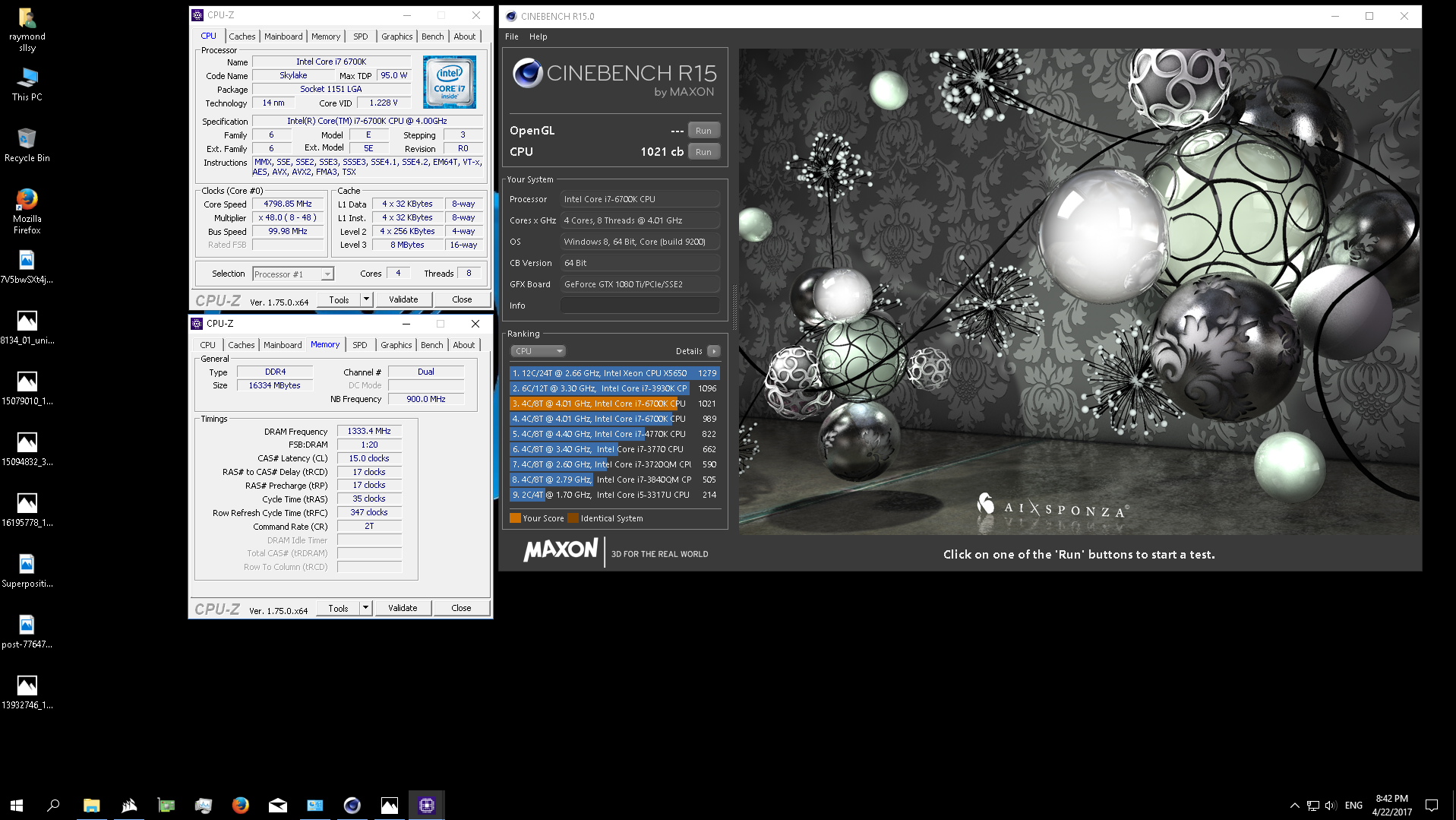Viewport: 1456px width, 820px height.
Task: Select the orange i7-6700K 1021 score row
Action: click(614, 404)
